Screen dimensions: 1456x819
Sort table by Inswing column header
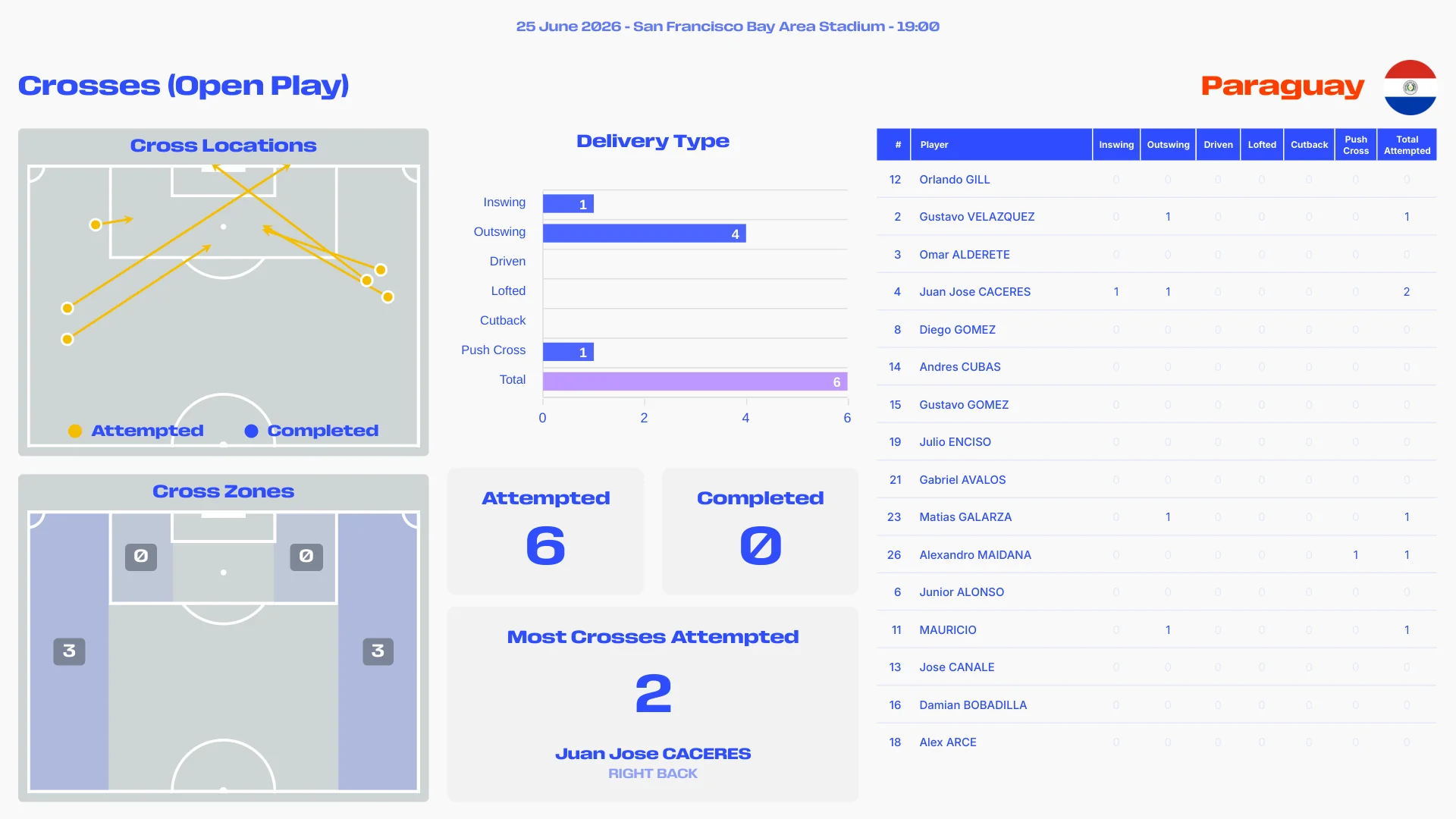pyautogui.click(x=1116, y=145)
